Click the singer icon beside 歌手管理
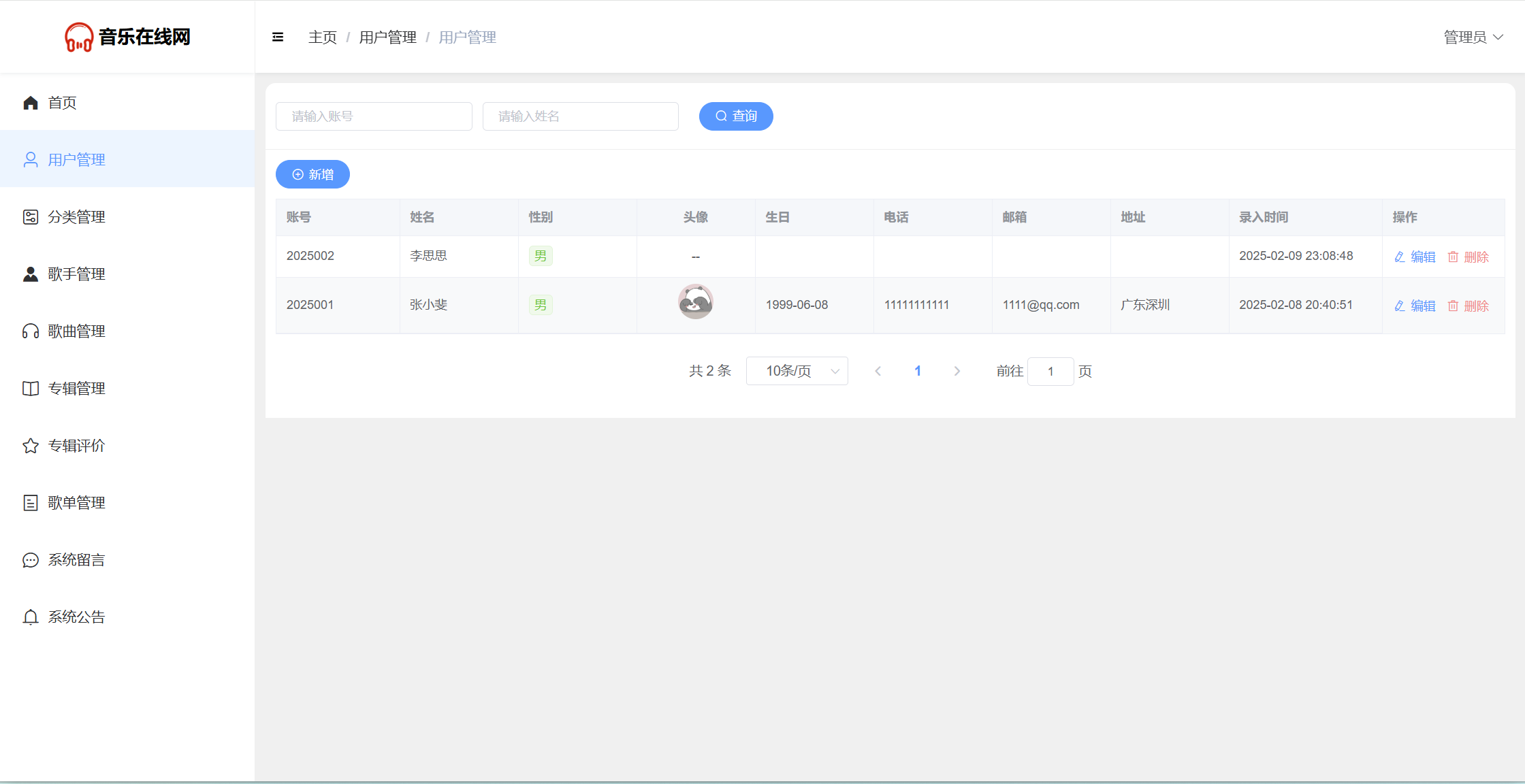The height and width of the screenshot is (784, 1525). (x=31, y=274)
